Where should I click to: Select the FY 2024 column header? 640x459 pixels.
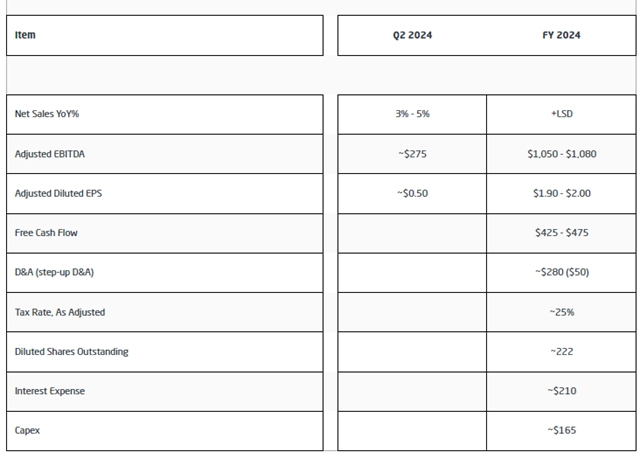point(560,35)
